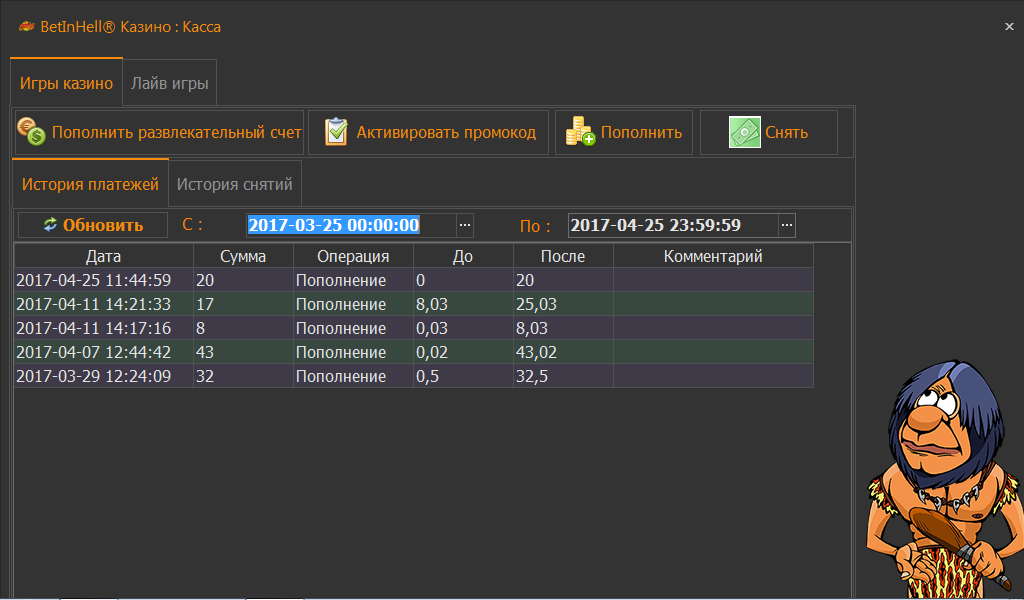Click the caveman mascot image
The height and width of the screenshot is (600, 1024).
[x=941, y=470]
